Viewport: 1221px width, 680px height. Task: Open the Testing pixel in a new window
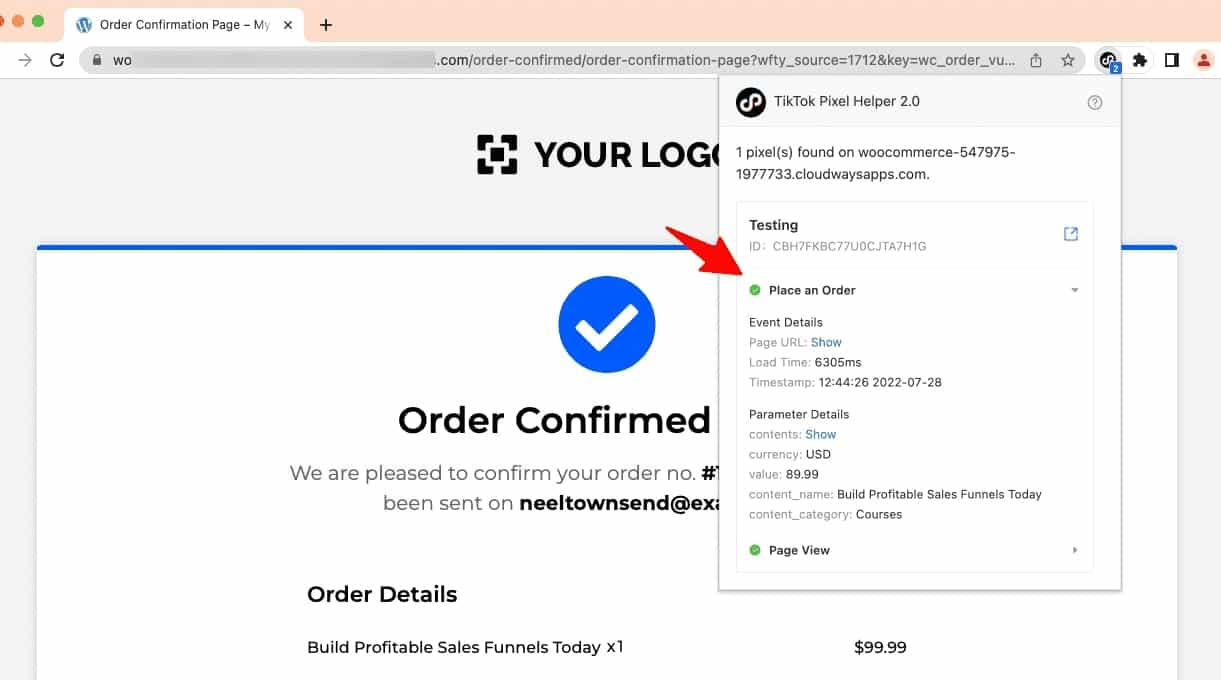1071,234
